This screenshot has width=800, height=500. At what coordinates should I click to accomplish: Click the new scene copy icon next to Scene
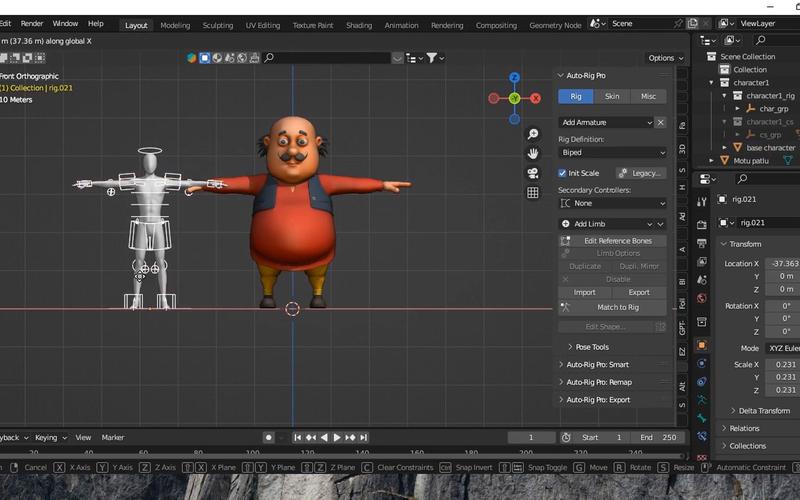coord(692,23)
